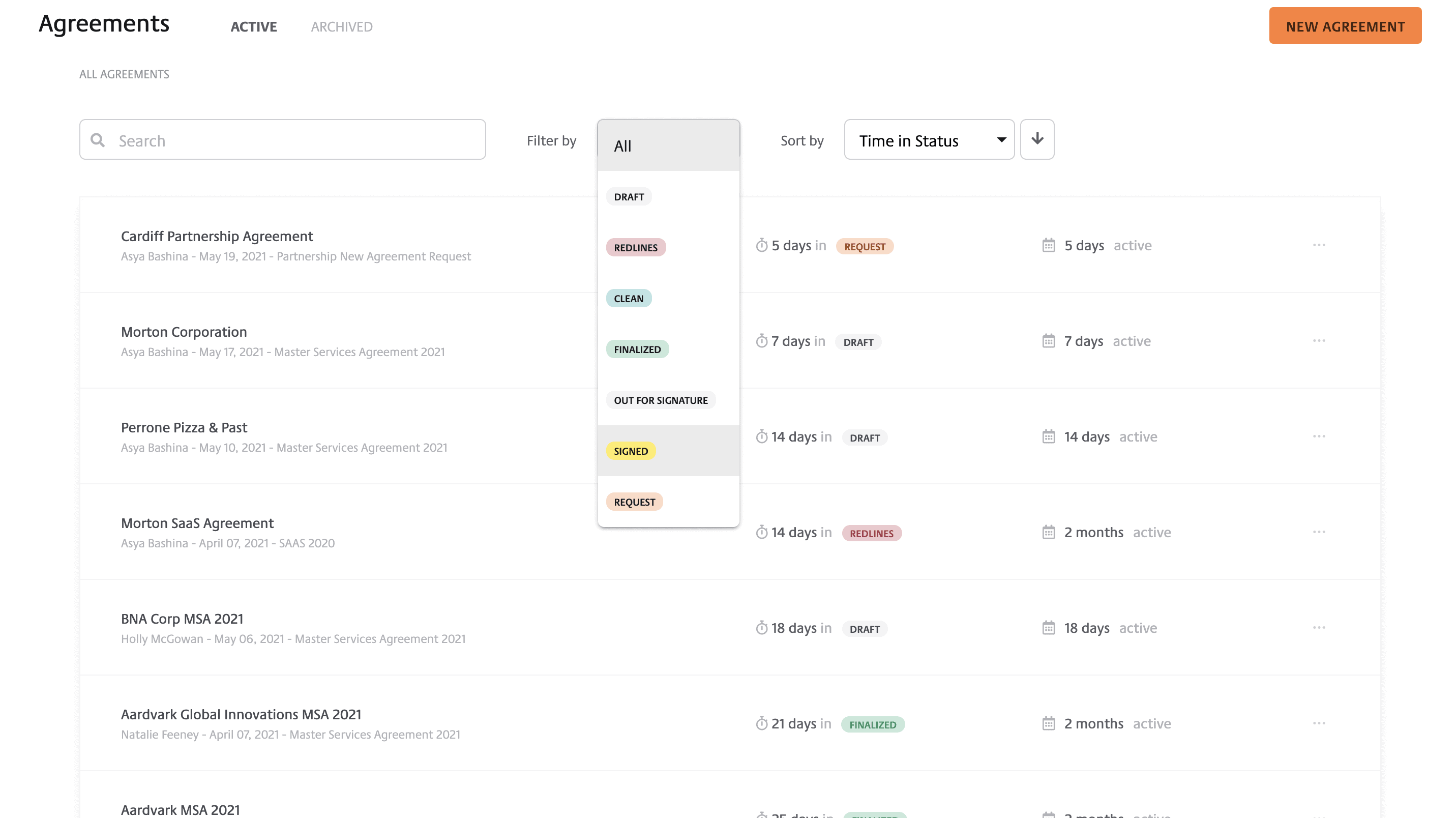Click calendar icon beside 7 days active
Image resolution: width=1456 pixels, height=818 pixels.
pyautogui.click(x=1049, y=340)
